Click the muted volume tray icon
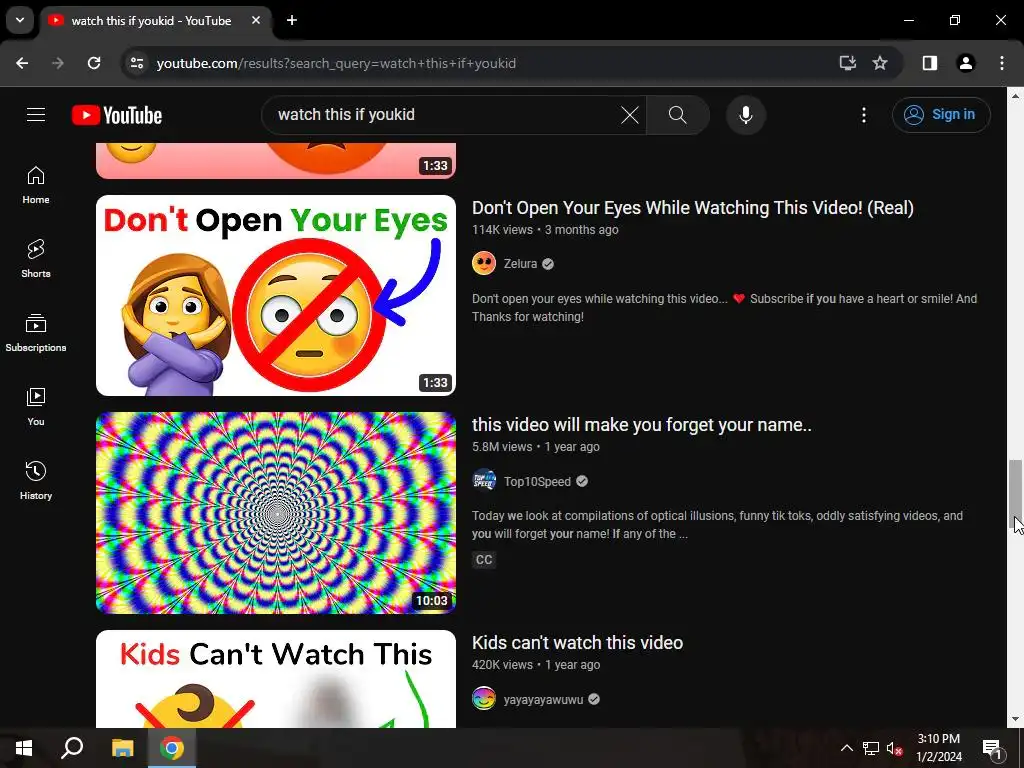Image resolution: width=1024 pixels, height=768 pixels. (x=894, y=748)
